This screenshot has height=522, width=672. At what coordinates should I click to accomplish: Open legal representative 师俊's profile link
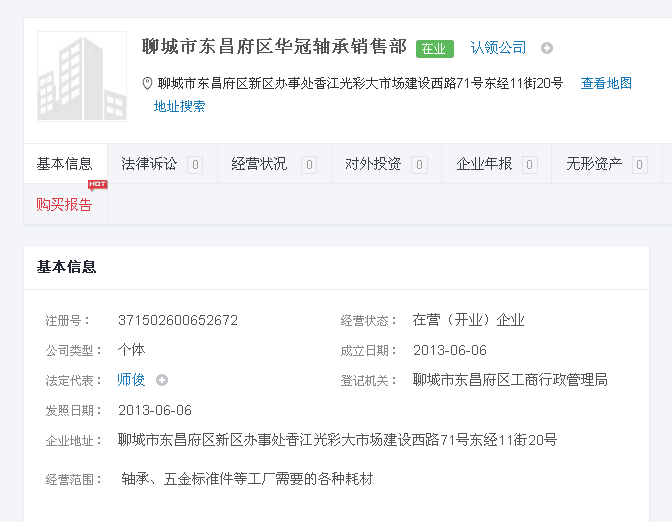click(x=131, y=380)
